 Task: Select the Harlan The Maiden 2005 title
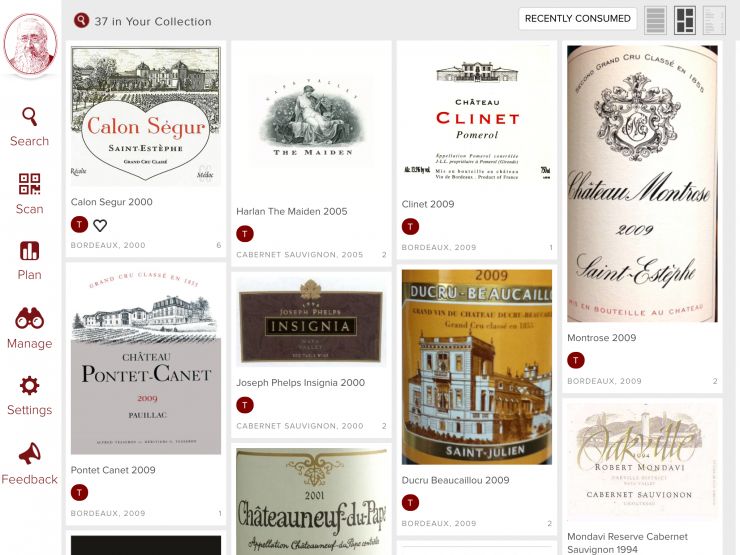coord(292,211)
